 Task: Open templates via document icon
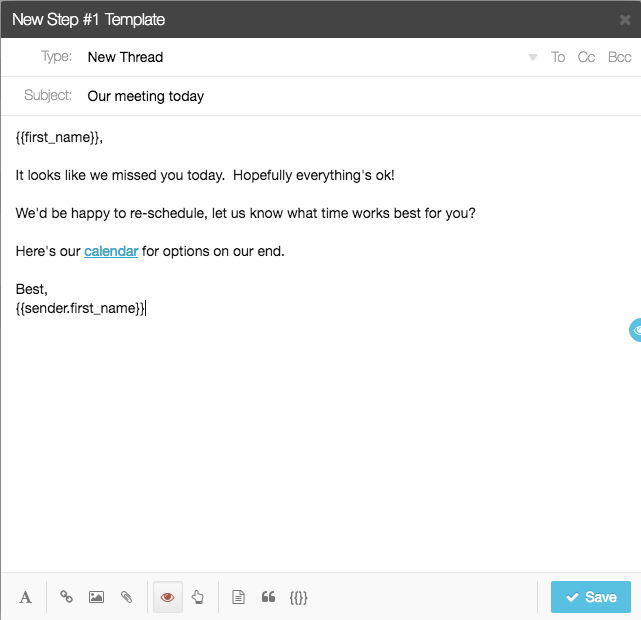(x=238, y=597)
